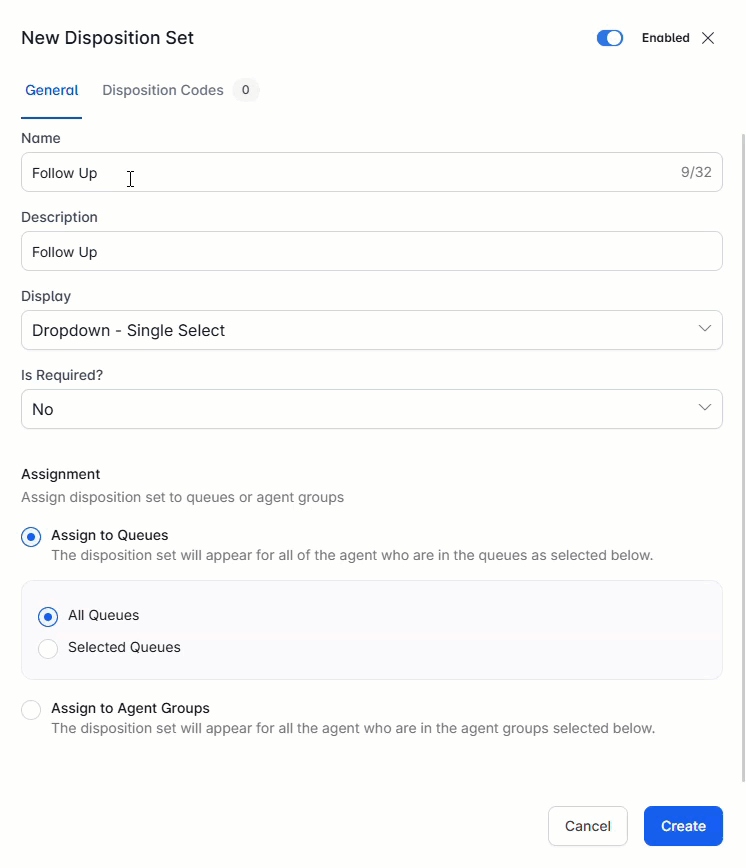Toggle the Enabled switch off
The width and height of the screenshot is (746, 868).
610,38
